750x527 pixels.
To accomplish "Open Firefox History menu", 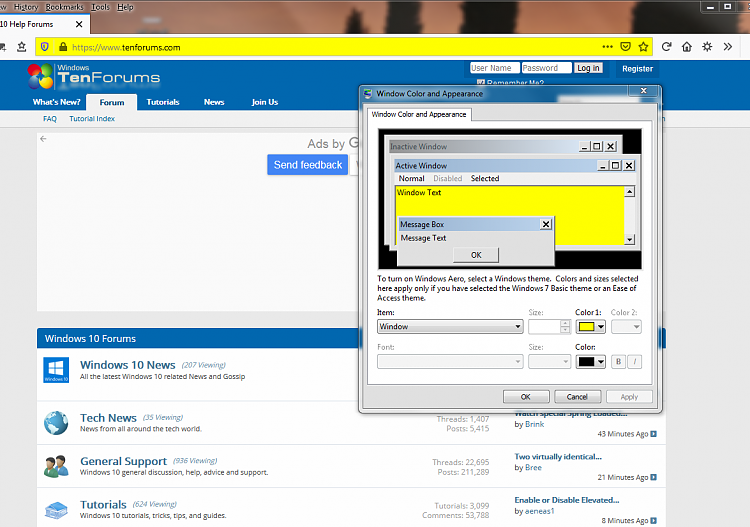I will (26, 7).
